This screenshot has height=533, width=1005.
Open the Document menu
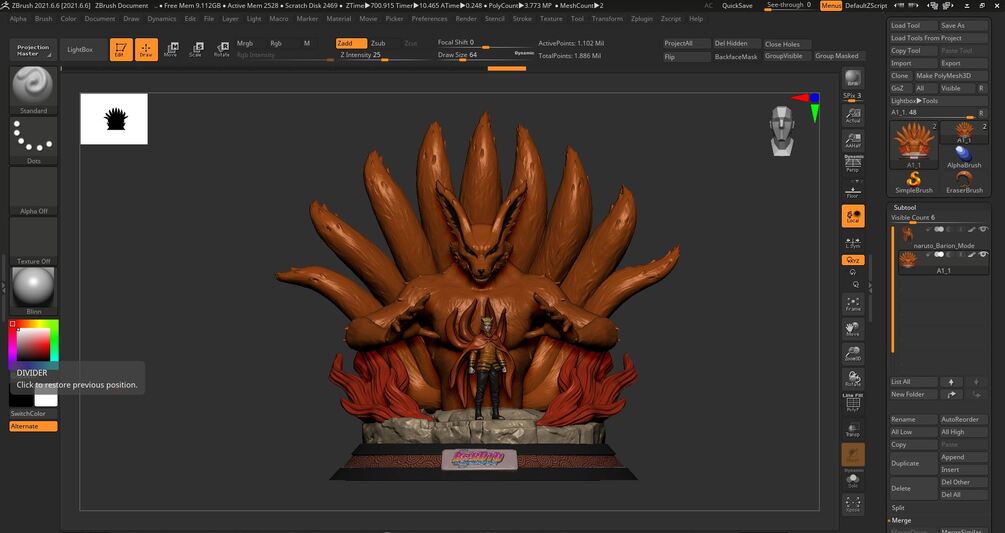tap(100, 19)
